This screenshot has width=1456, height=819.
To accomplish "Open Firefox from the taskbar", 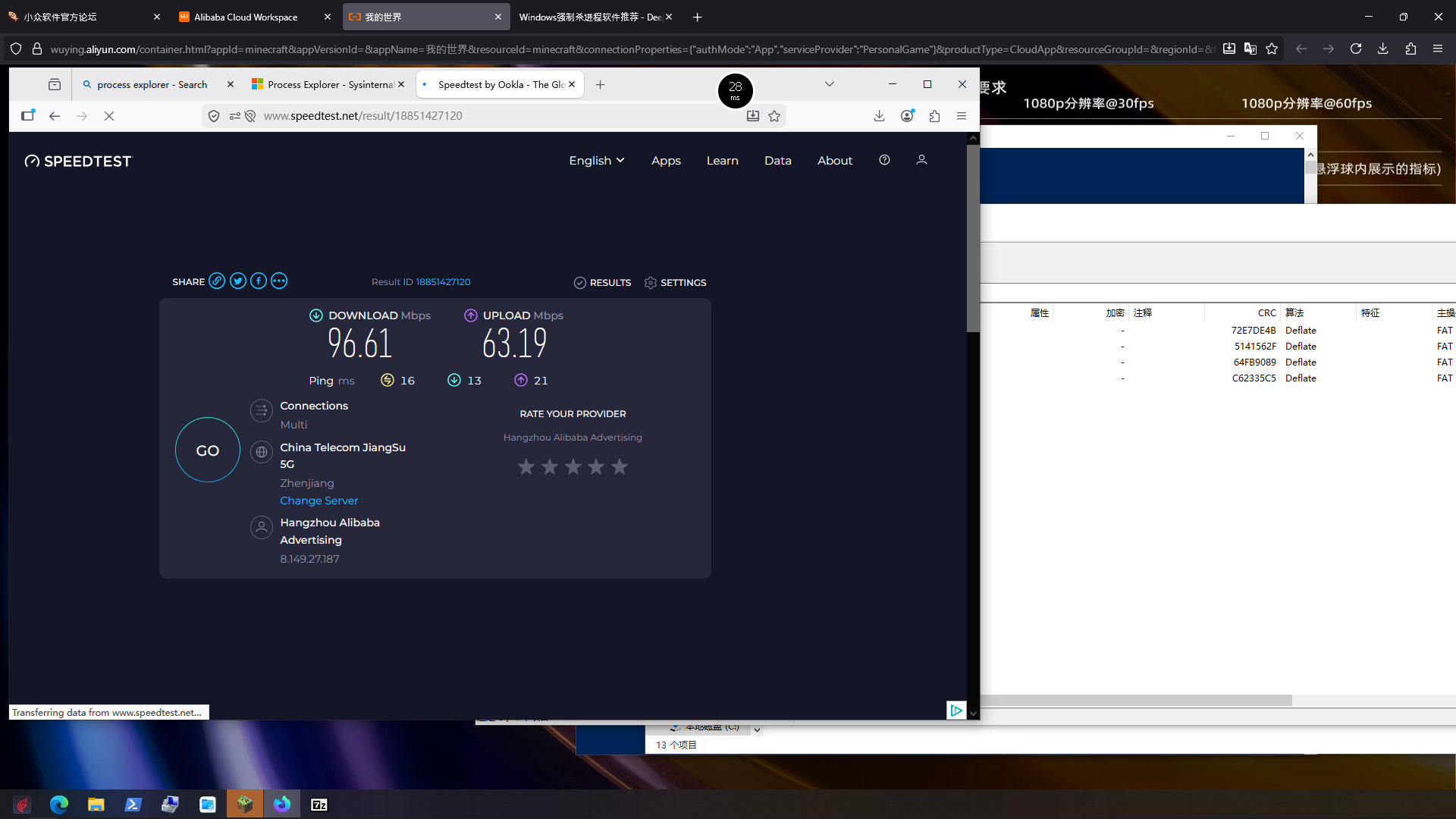I will coord(282,804).
